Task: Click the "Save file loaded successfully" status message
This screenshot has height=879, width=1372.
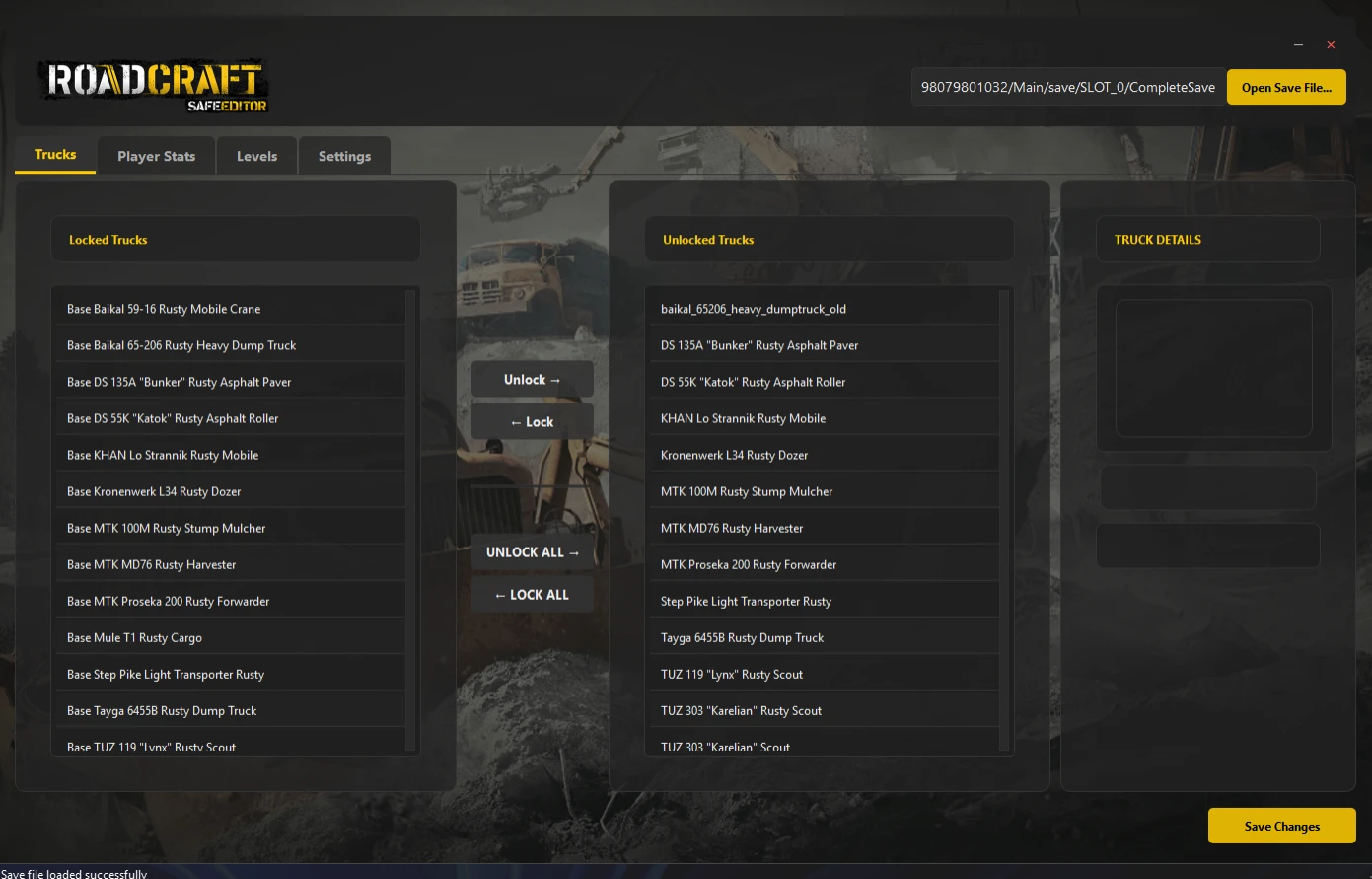Action: (74, 874)
